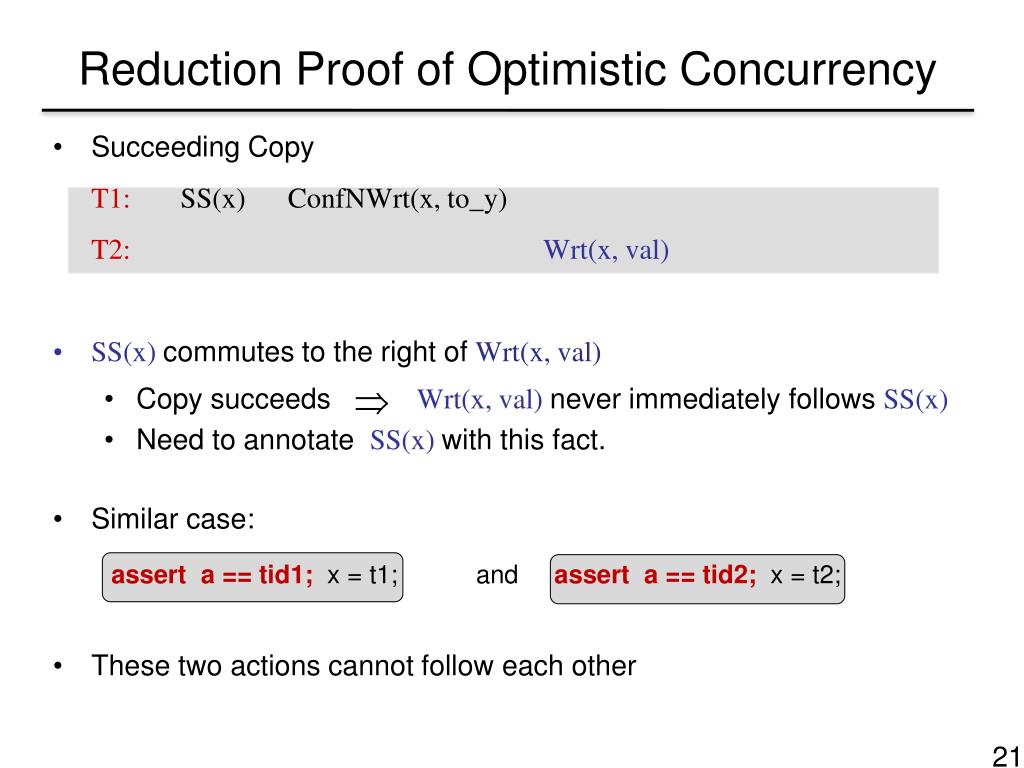
Task: Click the red T1: label
Action: tap(110, 199)
